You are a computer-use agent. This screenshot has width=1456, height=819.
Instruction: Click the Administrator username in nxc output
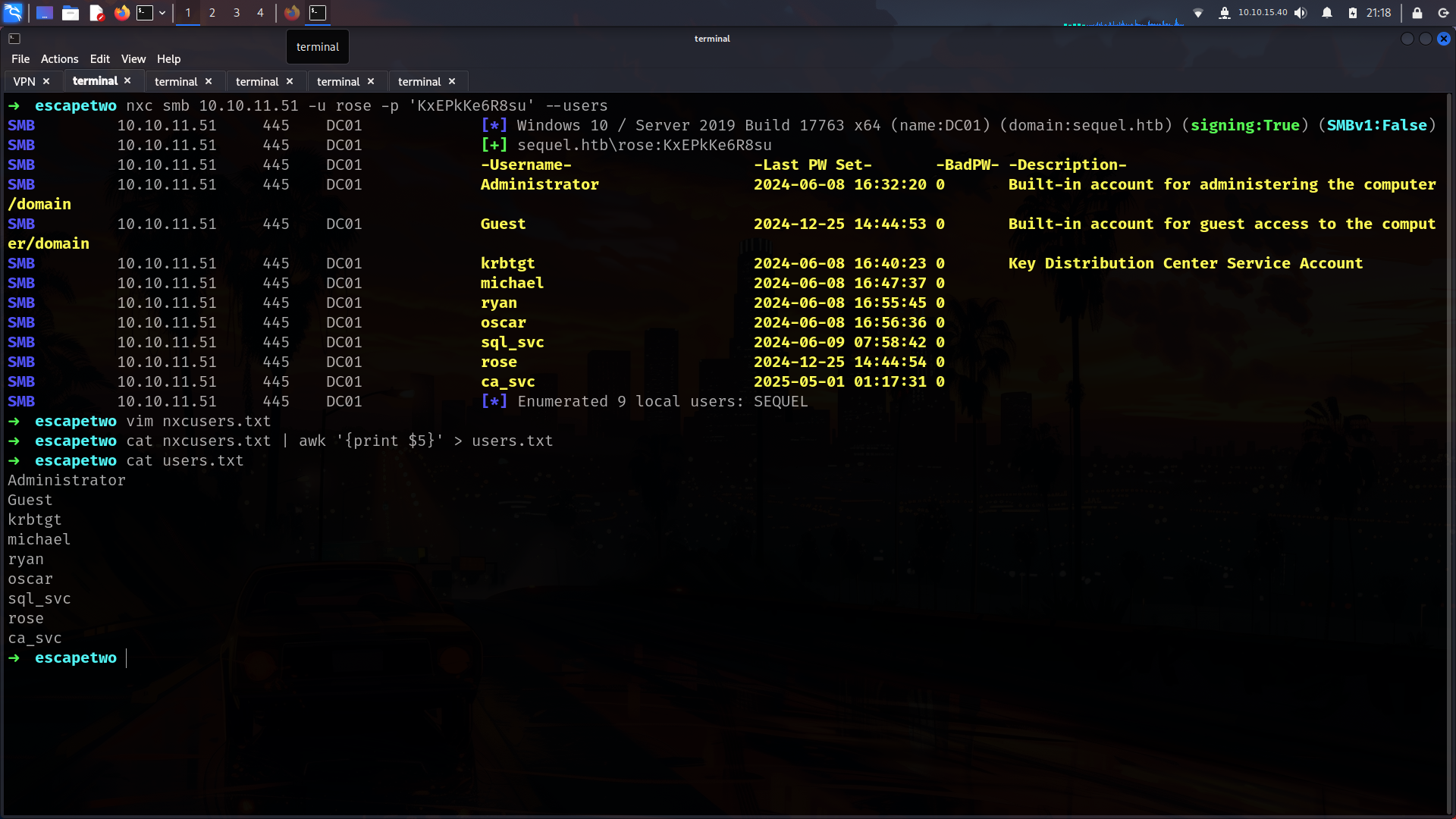coord(539,184)
